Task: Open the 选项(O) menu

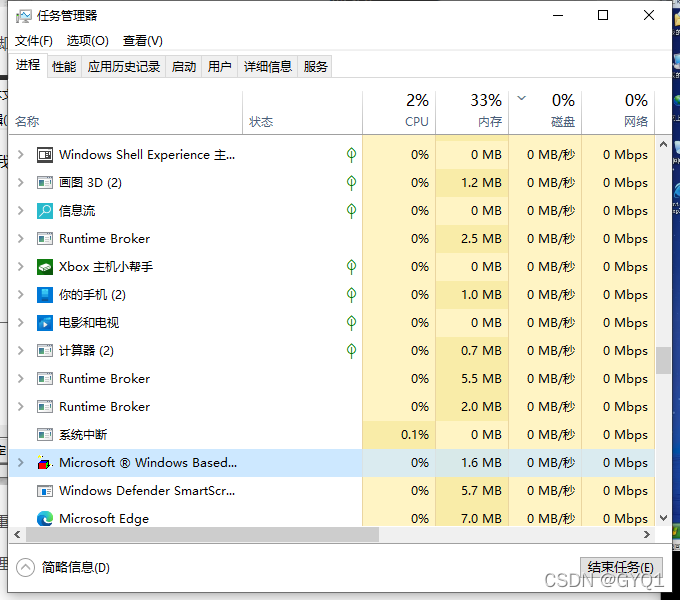Action: tap(88, 41)
